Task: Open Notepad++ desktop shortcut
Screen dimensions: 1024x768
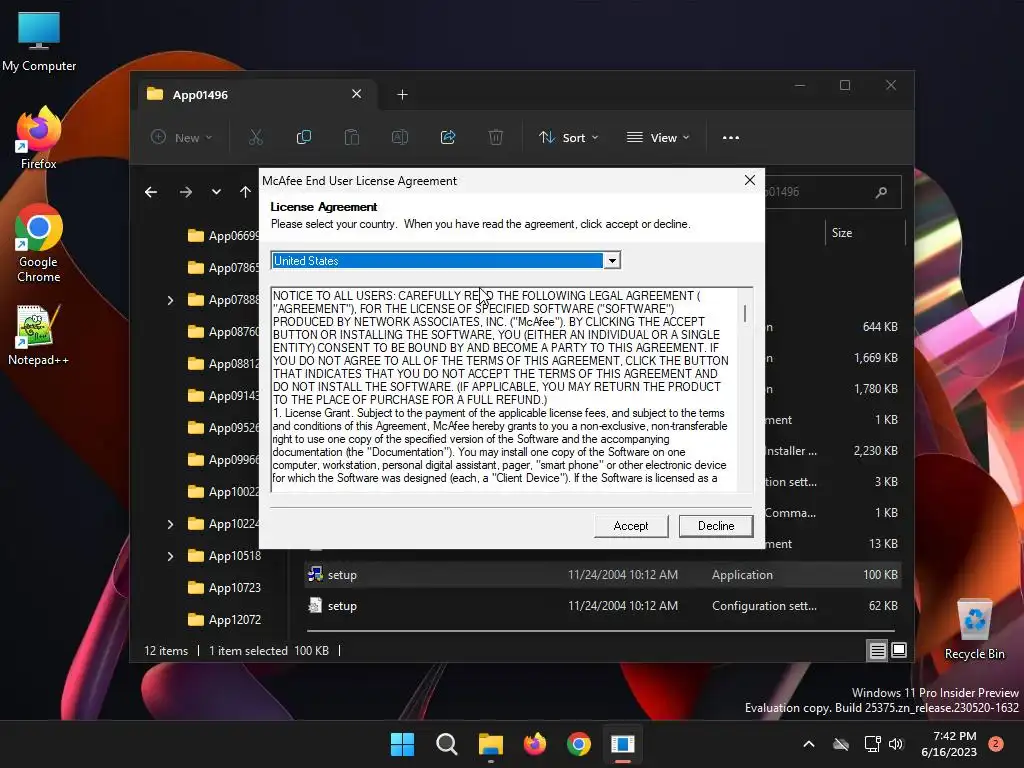Action: pos(39,334)
